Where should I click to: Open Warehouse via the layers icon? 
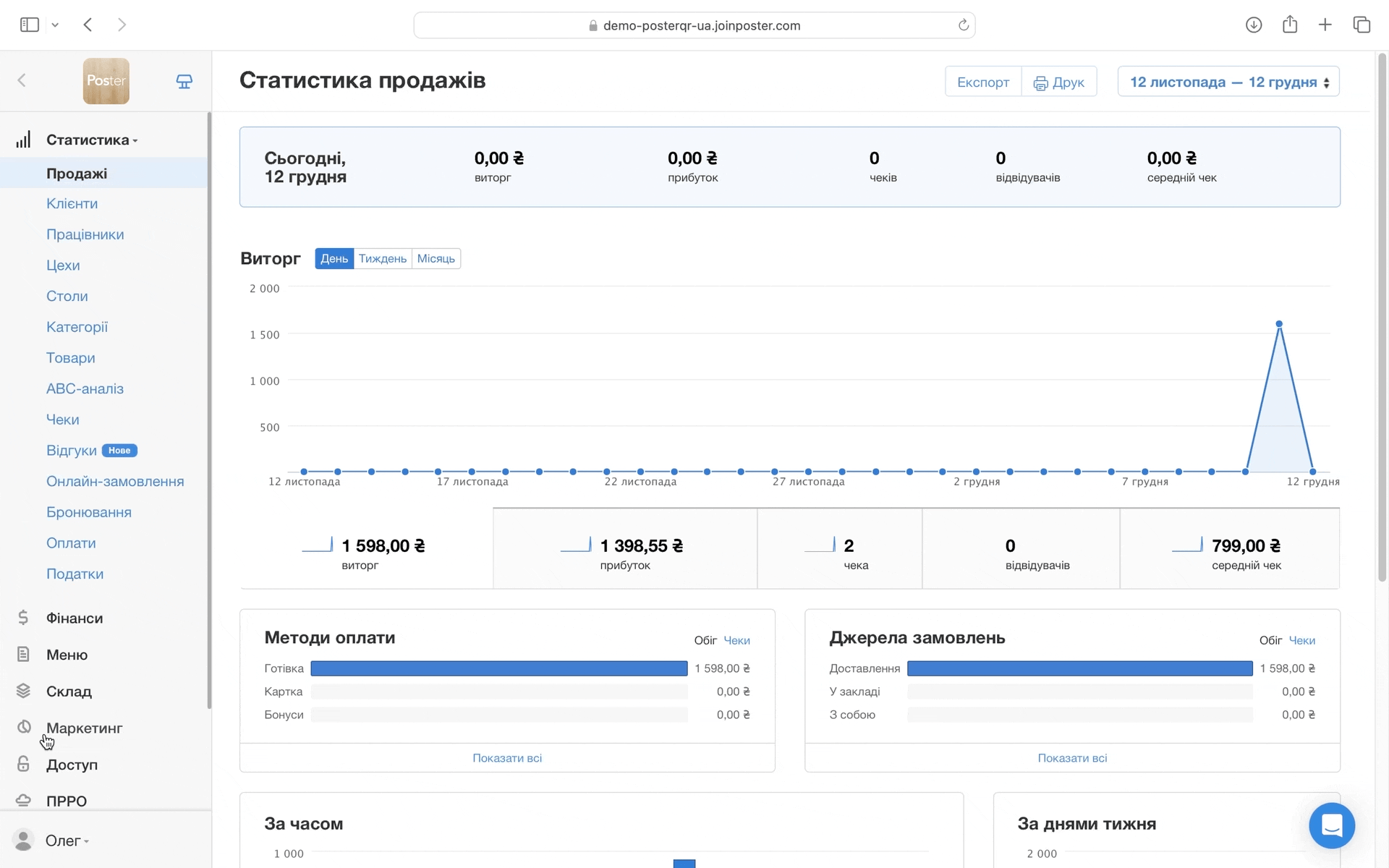(23, 691)
